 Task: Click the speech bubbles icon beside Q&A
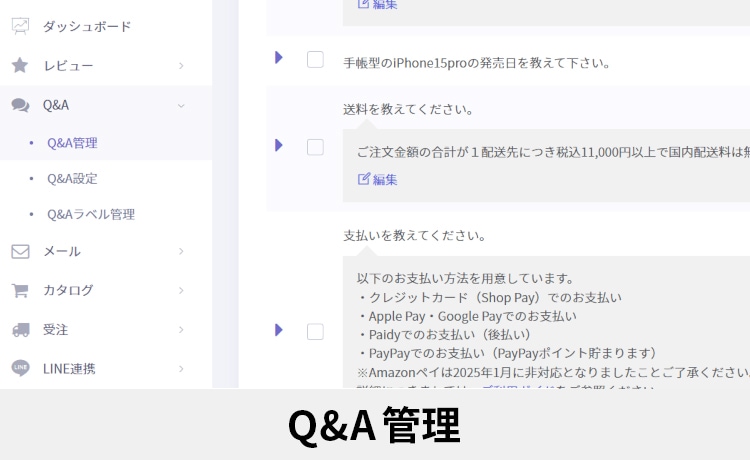click(20, 105)
